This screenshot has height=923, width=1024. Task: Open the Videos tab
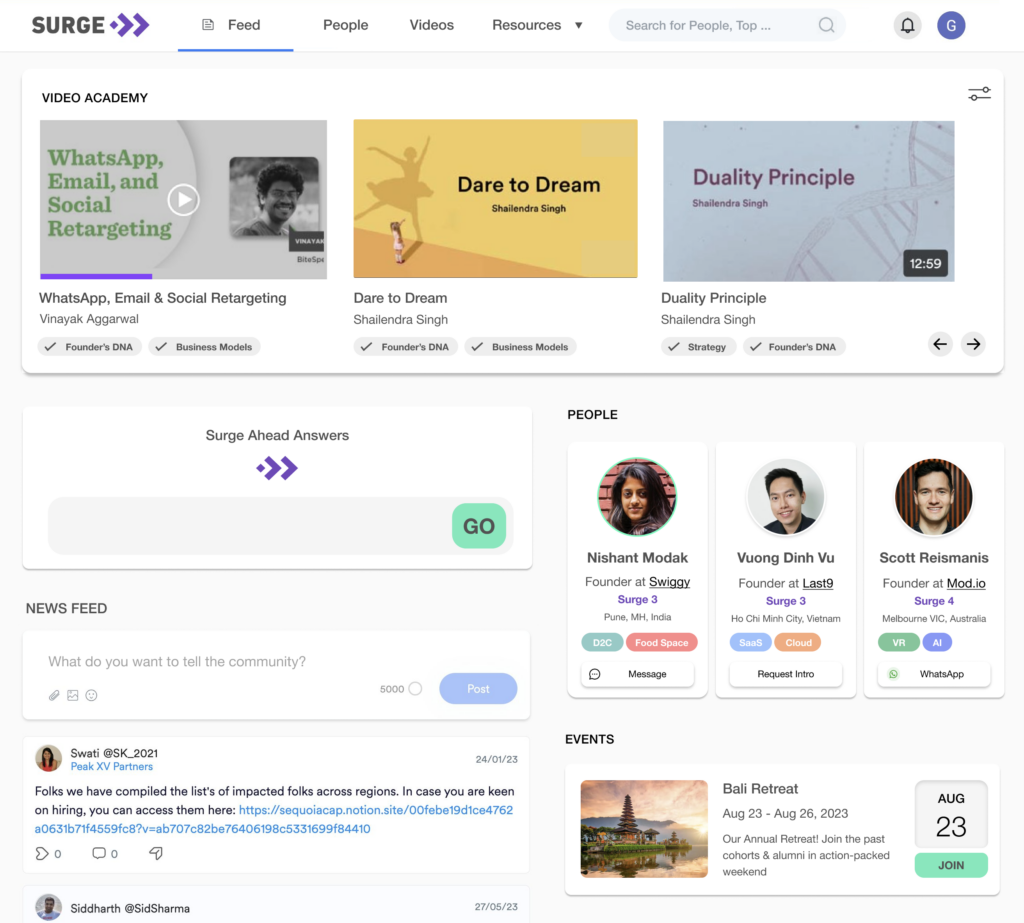pos(431,26)
